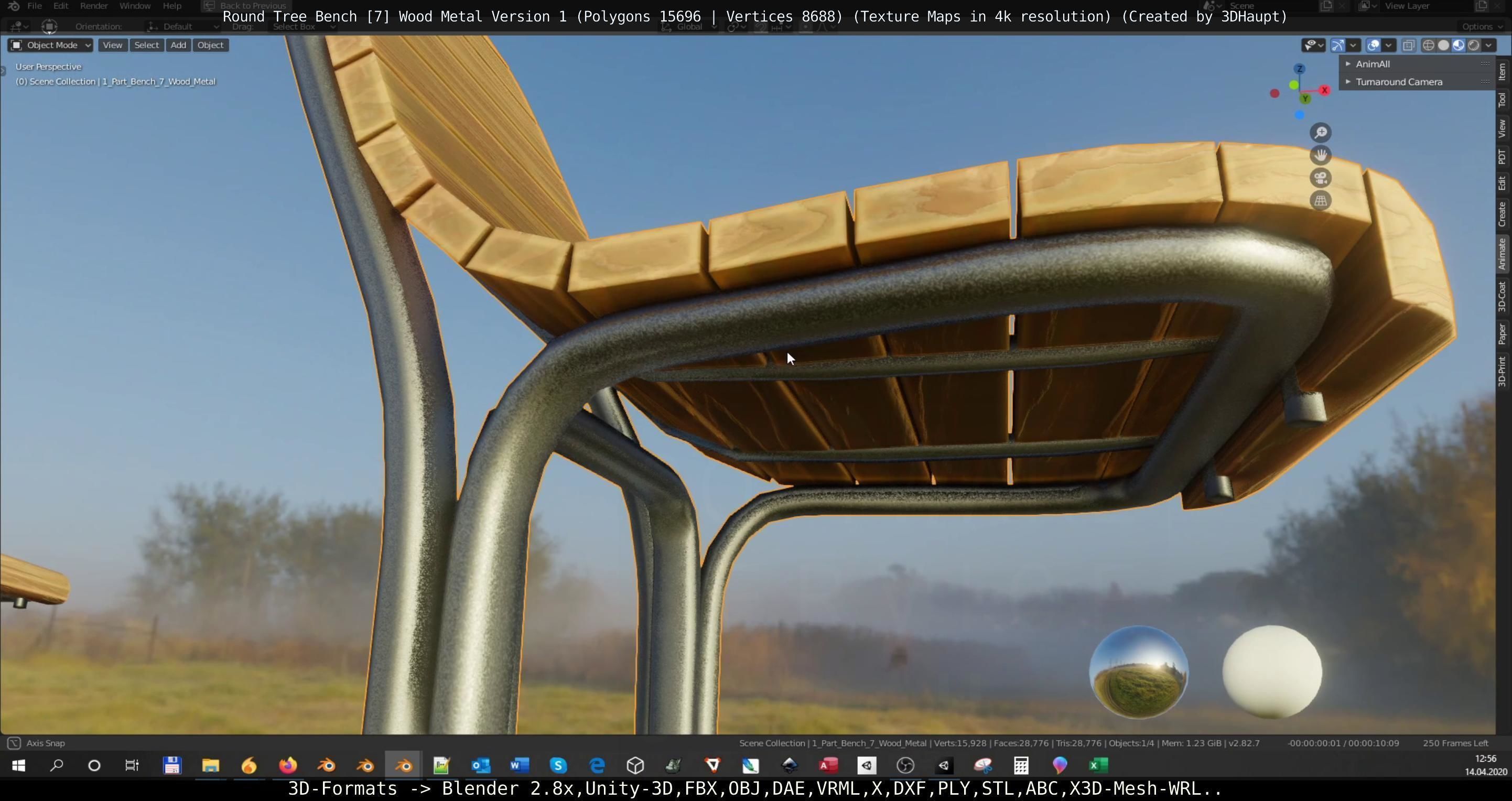The image size is (1512, 801).
Task: Open the Object Mode dropdown
Action: tap(50, 45)
